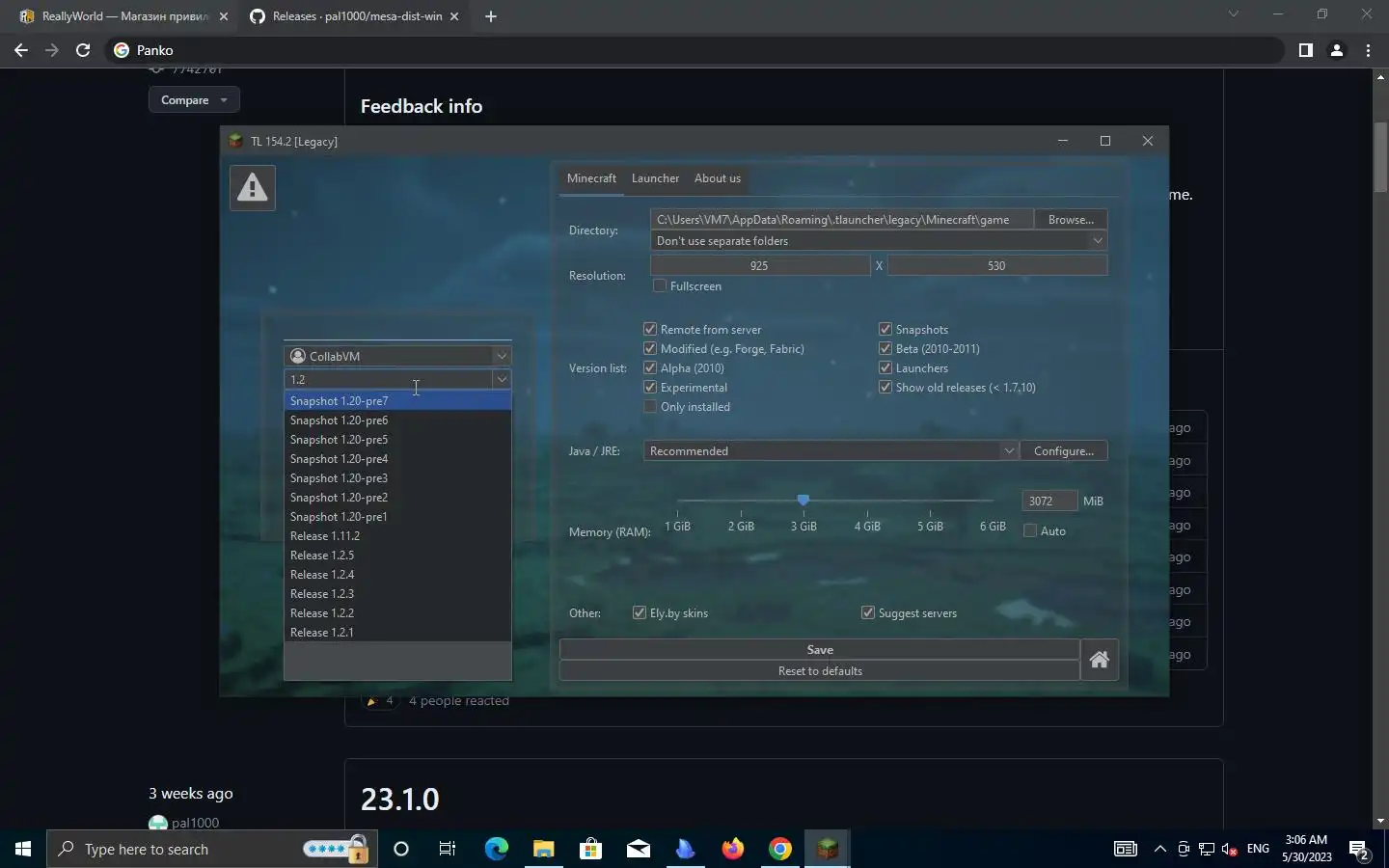The width and height of the screenshot is (1389, 868).
Task: Choose Release 1.2.5 version
Action: [x=397, y=556]
